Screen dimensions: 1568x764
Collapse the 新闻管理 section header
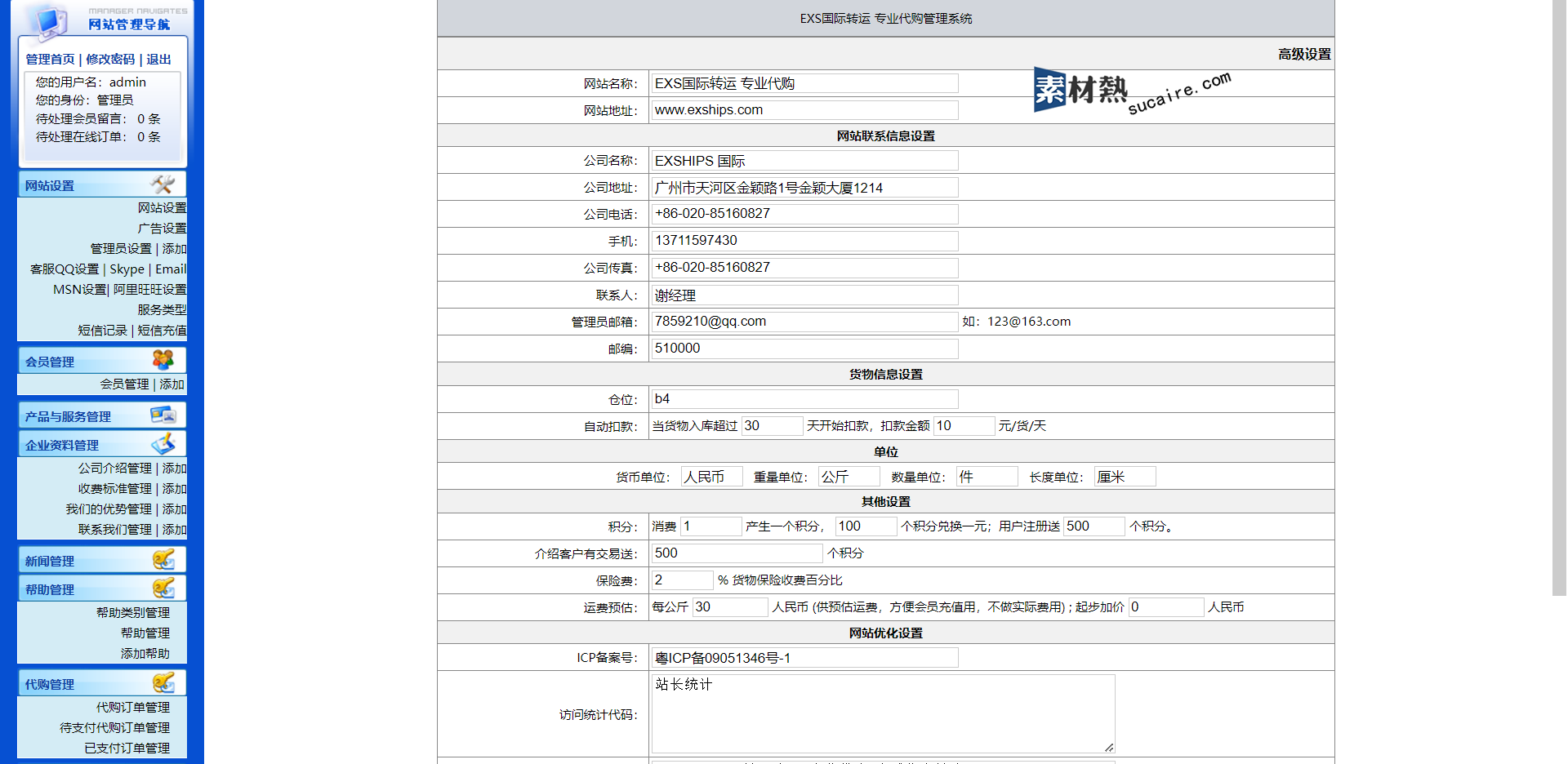point(102,560)
